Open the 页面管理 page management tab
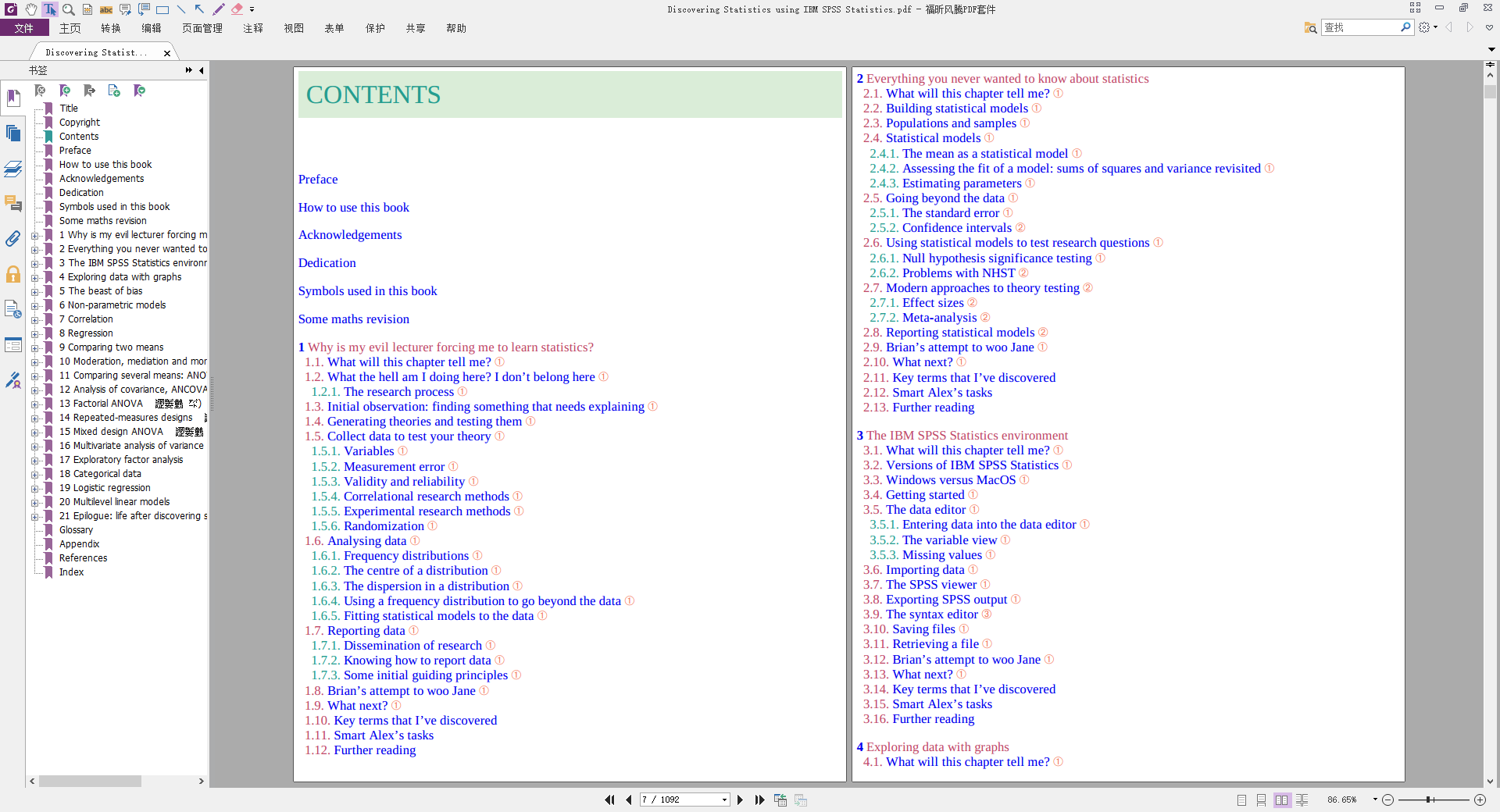Screen dimensions: 1500x812 click(x=202, y=28)
